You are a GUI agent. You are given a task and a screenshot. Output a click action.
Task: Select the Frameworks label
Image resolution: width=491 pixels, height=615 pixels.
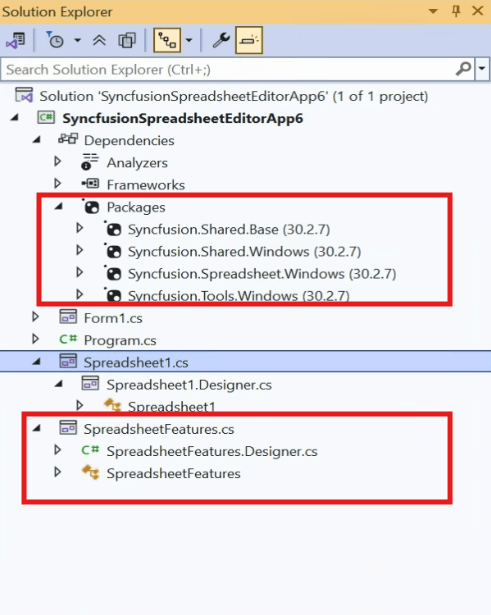point(145,185)
